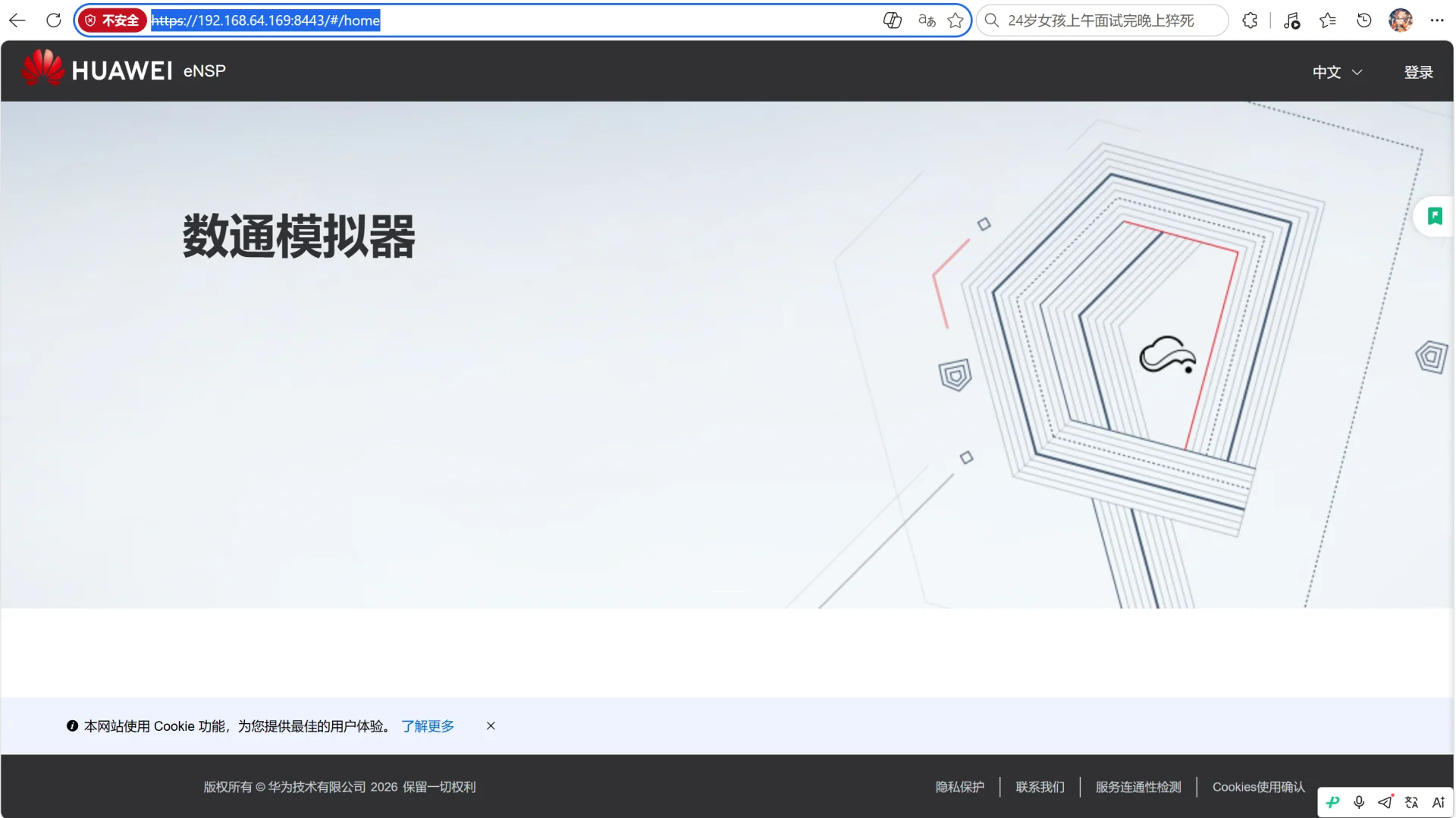This screenshot has height=818, width=1456.
Task: Click the browser back arrow
Action: point(17,20)
